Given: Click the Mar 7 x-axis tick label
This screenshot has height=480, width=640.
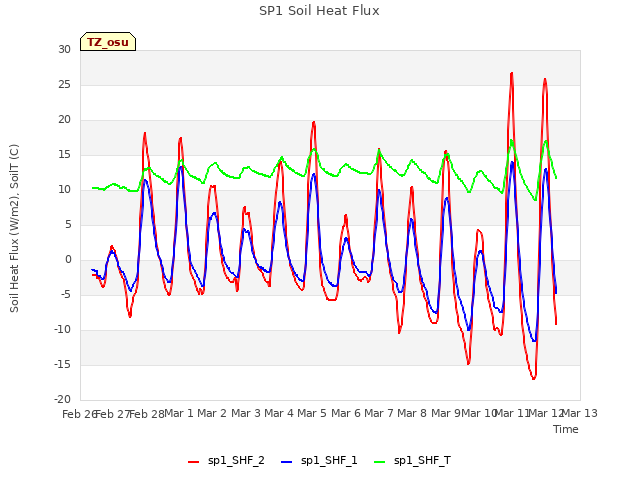Looking at the screenshot, I should tap(379, 413).
